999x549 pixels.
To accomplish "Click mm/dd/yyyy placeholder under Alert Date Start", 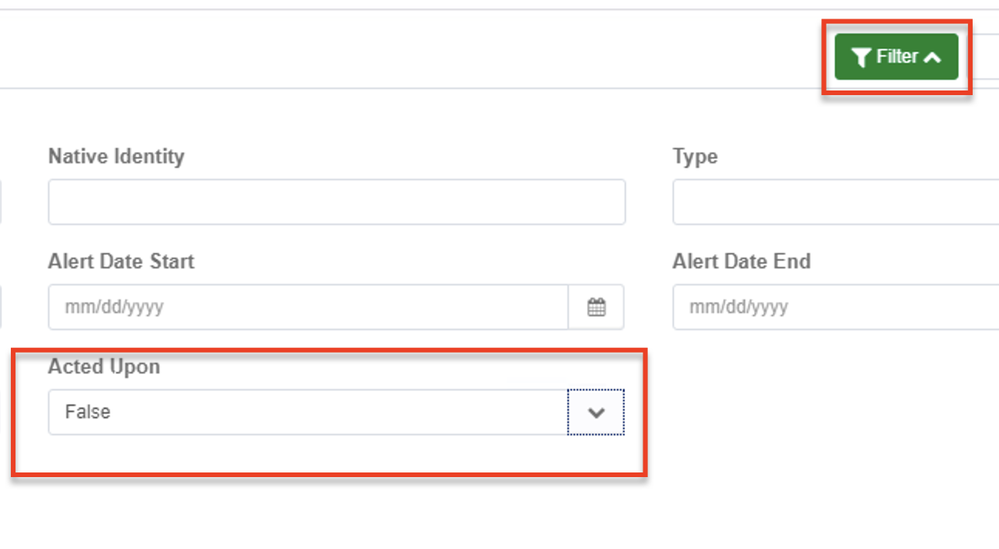I will (114, 307).
